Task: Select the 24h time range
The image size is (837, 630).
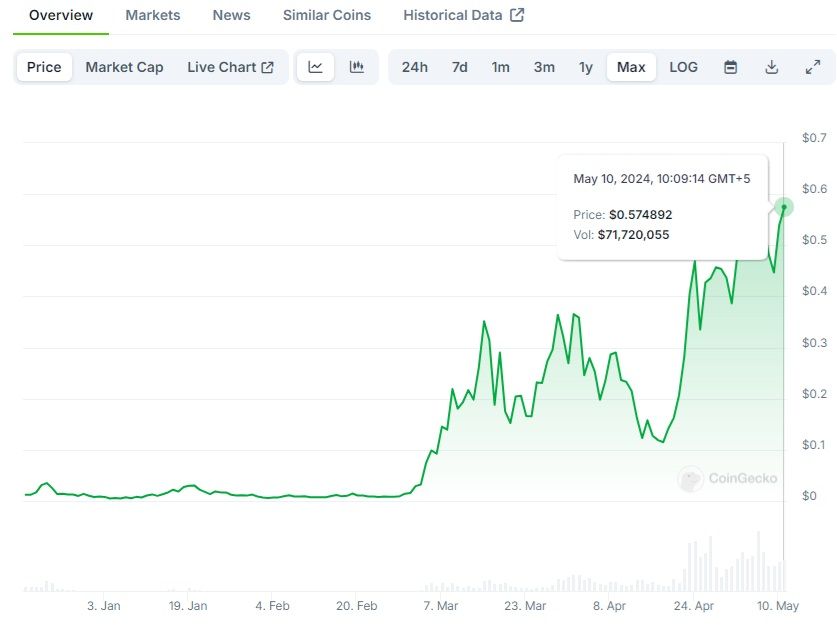Action: 415,67
